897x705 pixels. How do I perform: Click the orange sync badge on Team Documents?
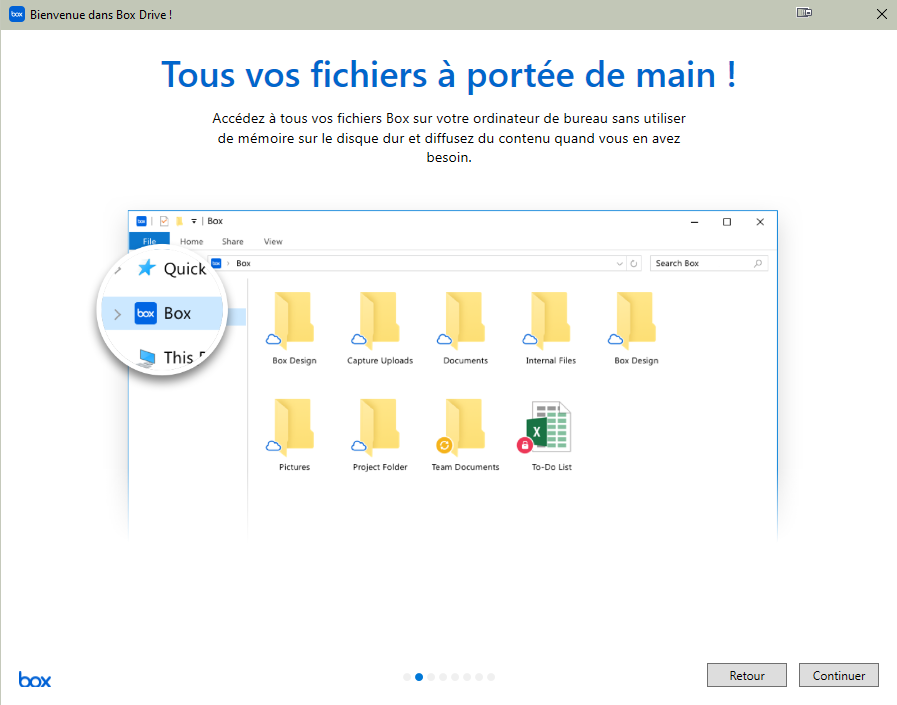coord(444,445)
